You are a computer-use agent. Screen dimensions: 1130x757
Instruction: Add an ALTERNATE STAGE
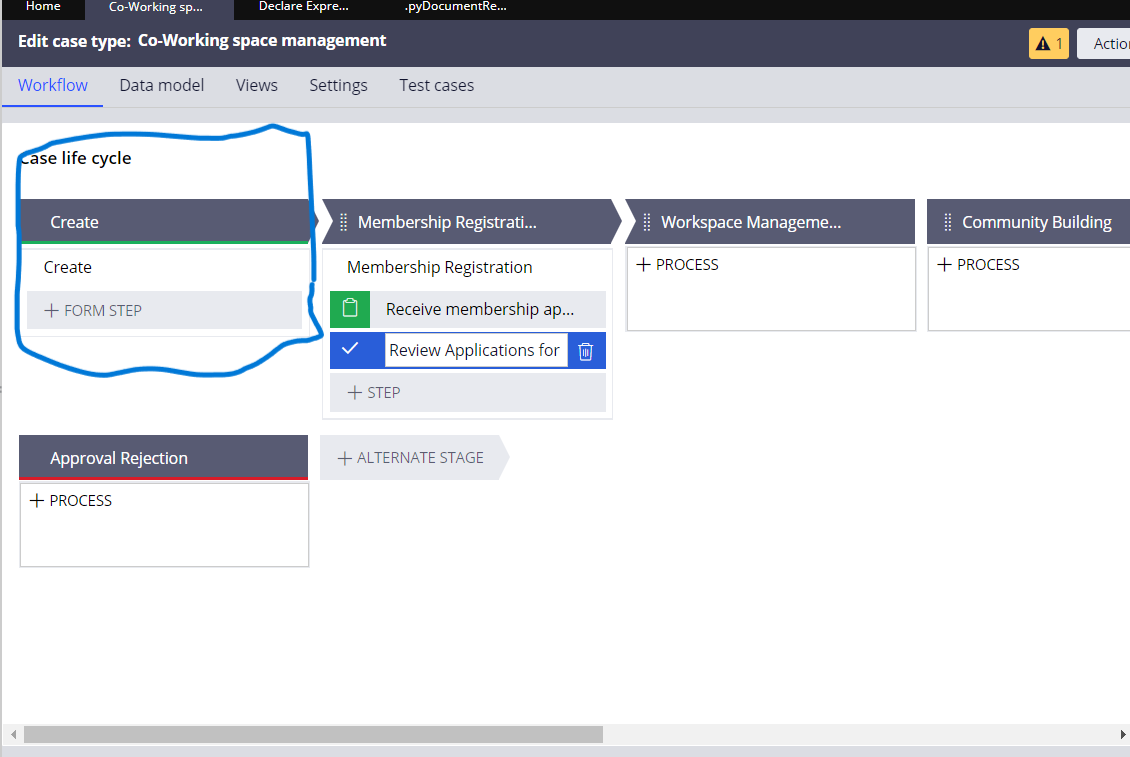410,457
